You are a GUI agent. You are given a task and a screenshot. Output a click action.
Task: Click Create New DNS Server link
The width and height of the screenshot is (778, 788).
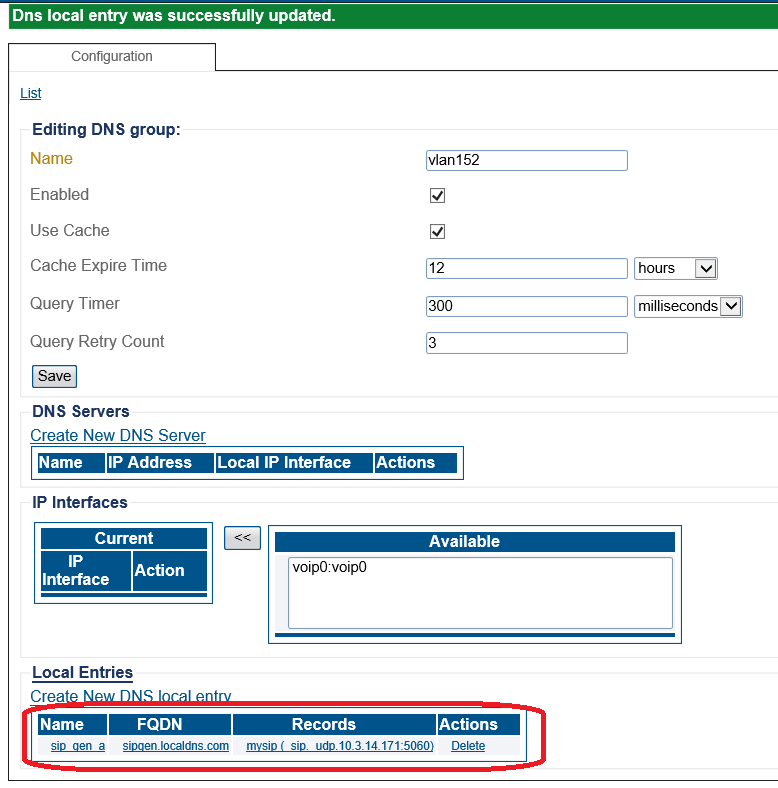point(118,435)
